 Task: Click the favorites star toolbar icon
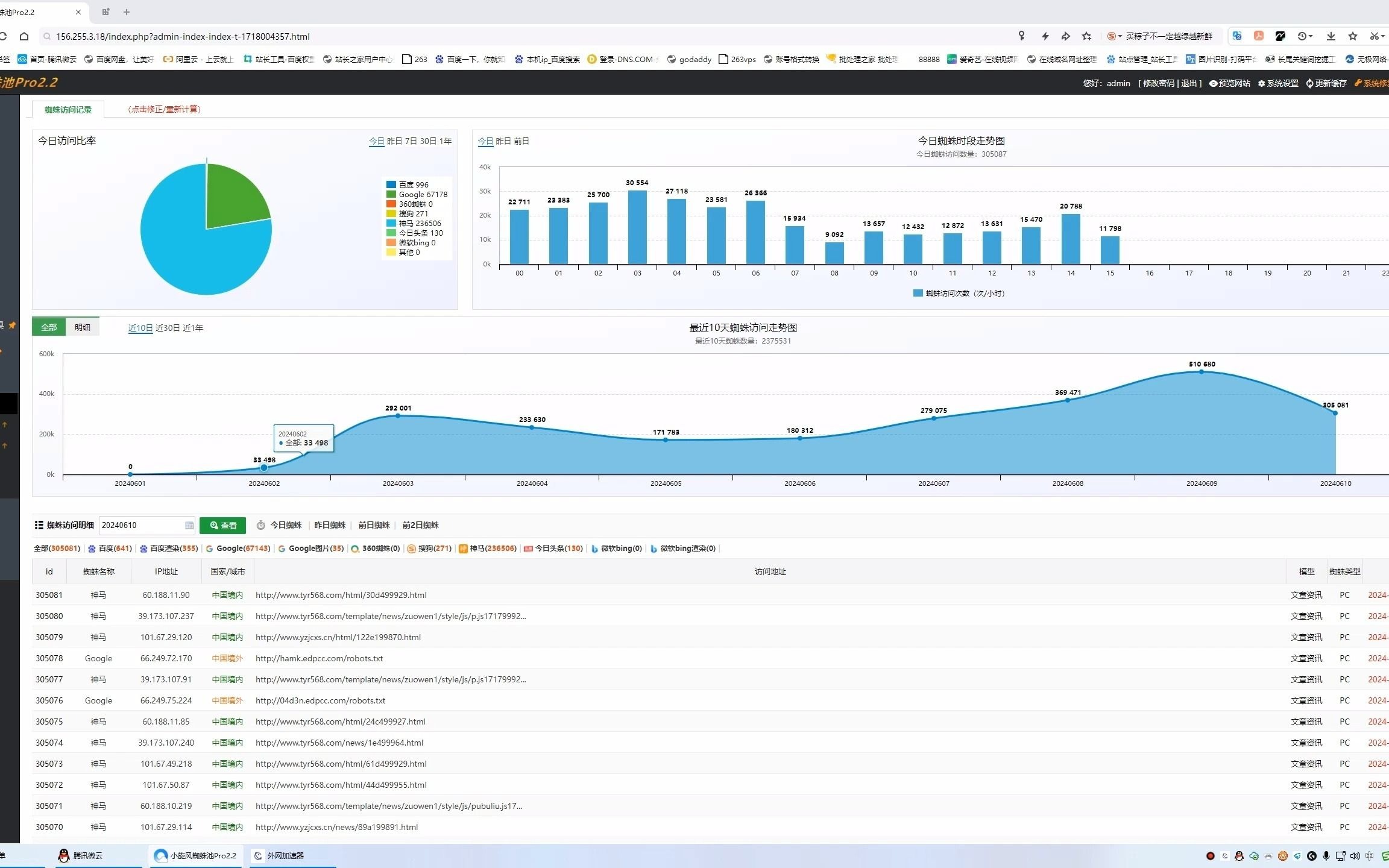click(1353, 36)
